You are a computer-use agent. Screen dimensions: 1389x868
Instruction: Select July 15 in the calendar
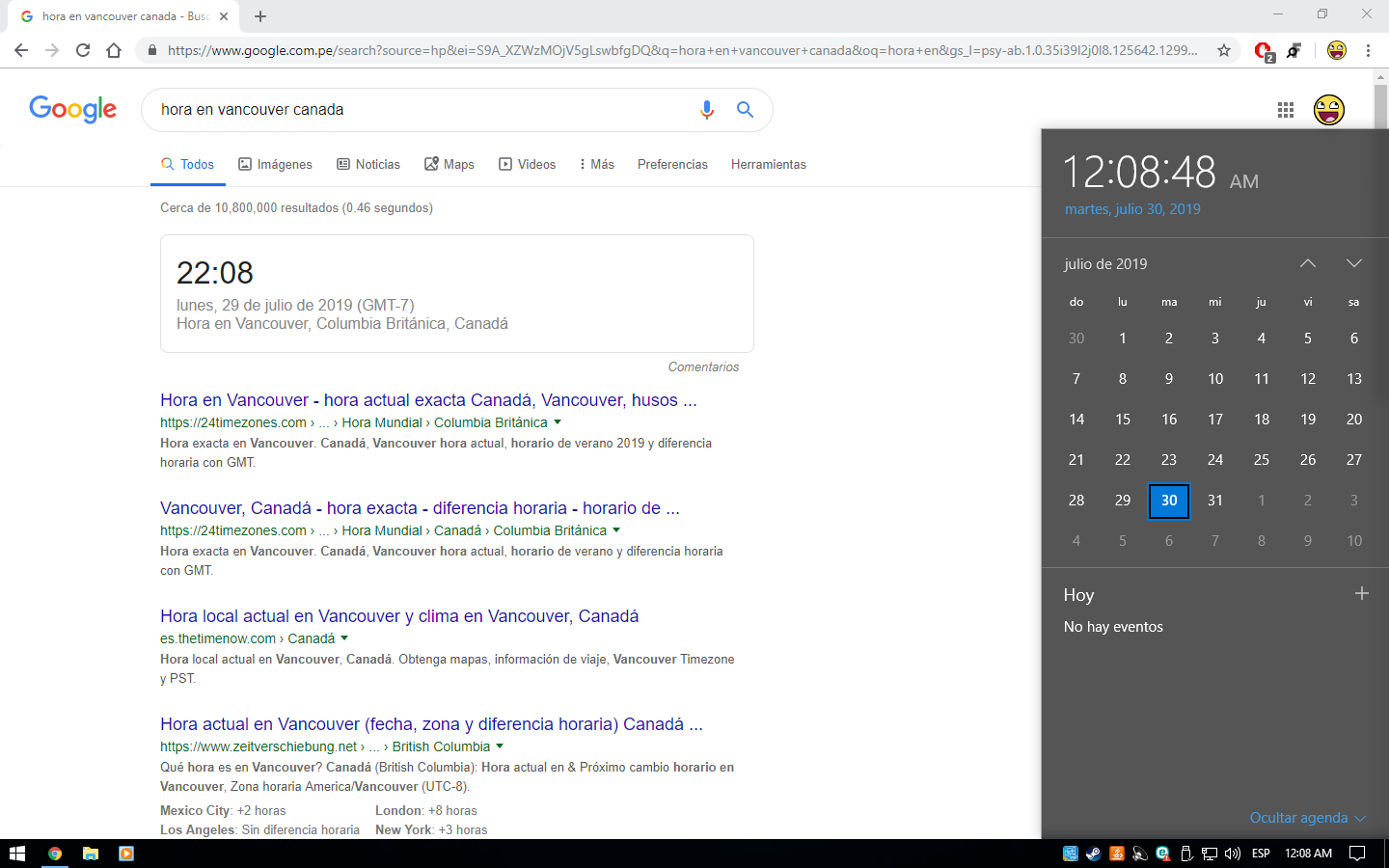click(1123, 420)
